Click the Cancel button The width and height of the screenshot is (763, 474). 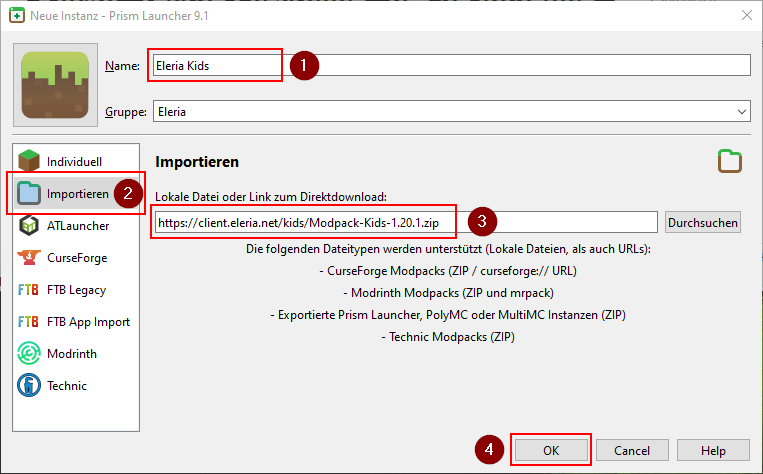[x=632, y=451]
